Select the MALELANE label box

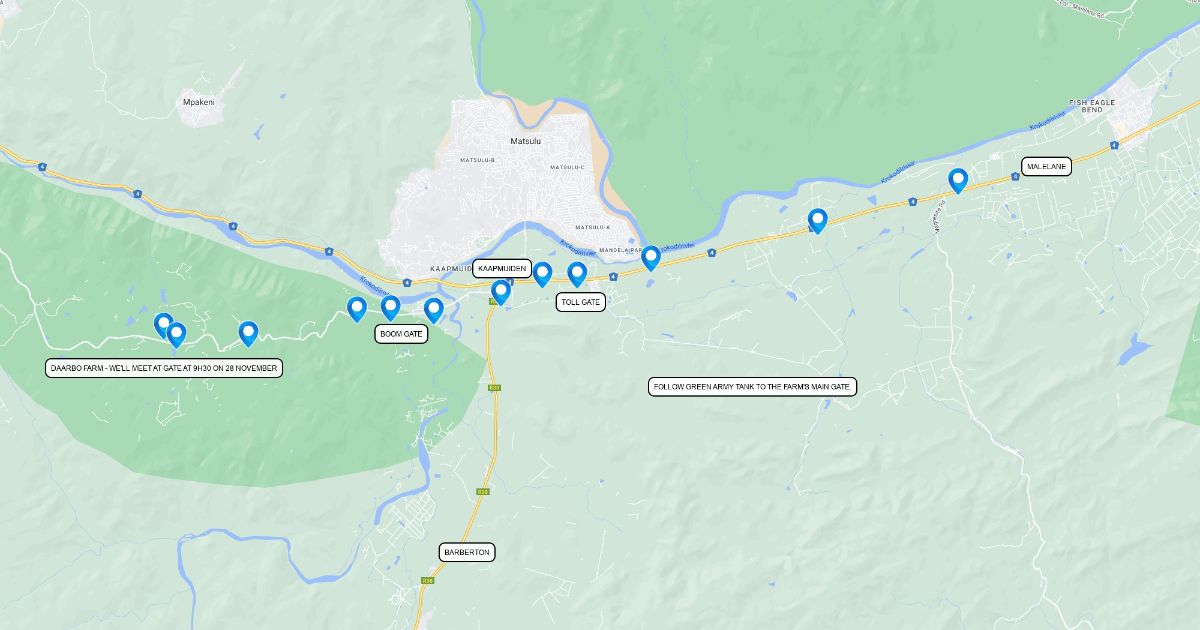[1047, 166]
